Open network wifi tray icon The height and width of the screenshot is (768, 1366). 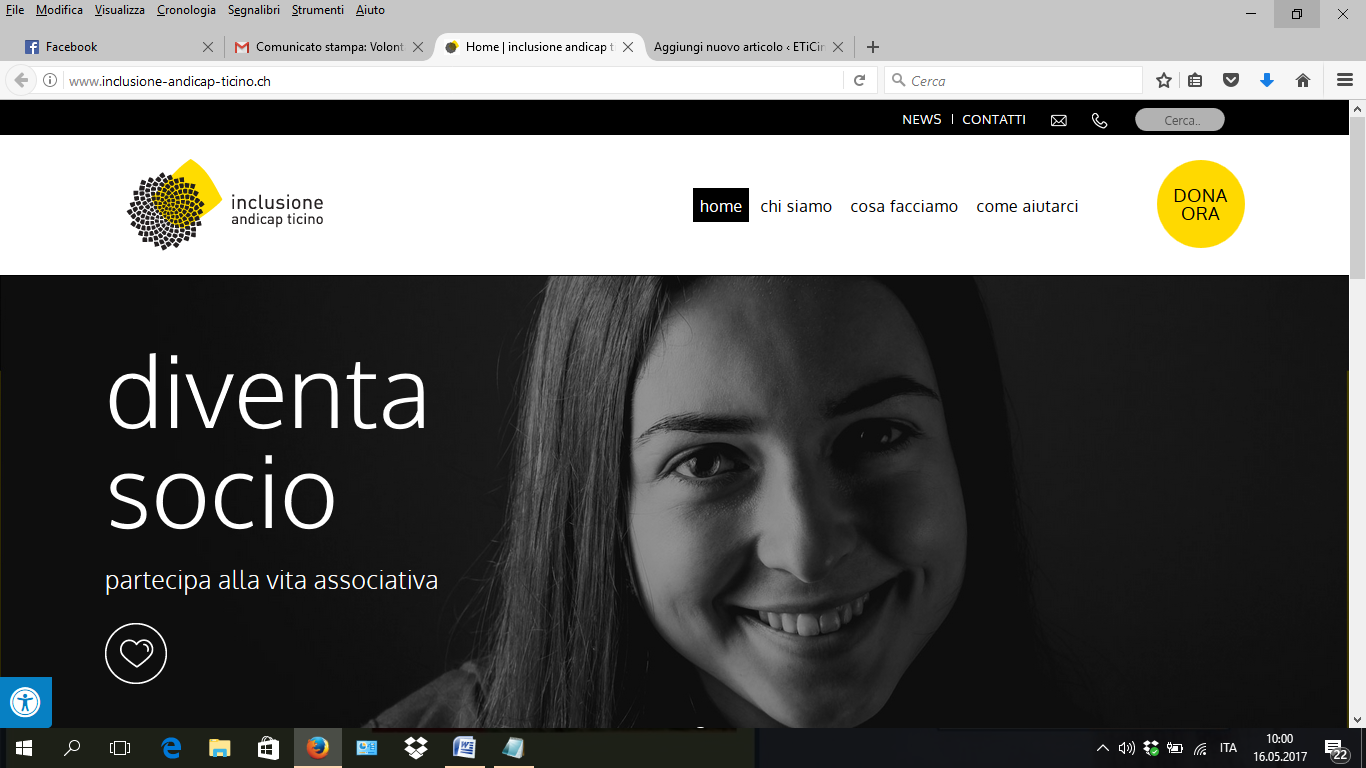pyautogui.click(x=1200, y=748)
